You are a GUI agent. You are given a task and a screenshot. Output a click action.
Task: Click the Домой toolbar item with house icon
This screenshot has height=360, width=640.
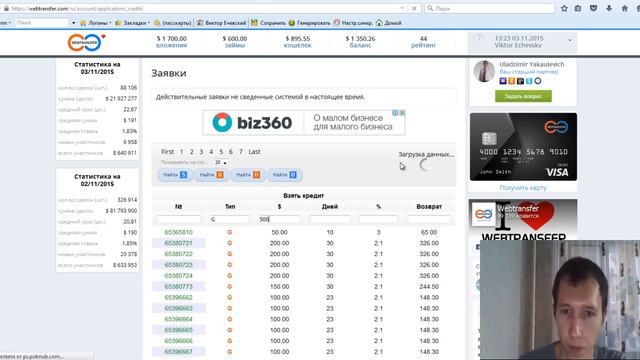point(389,23)
